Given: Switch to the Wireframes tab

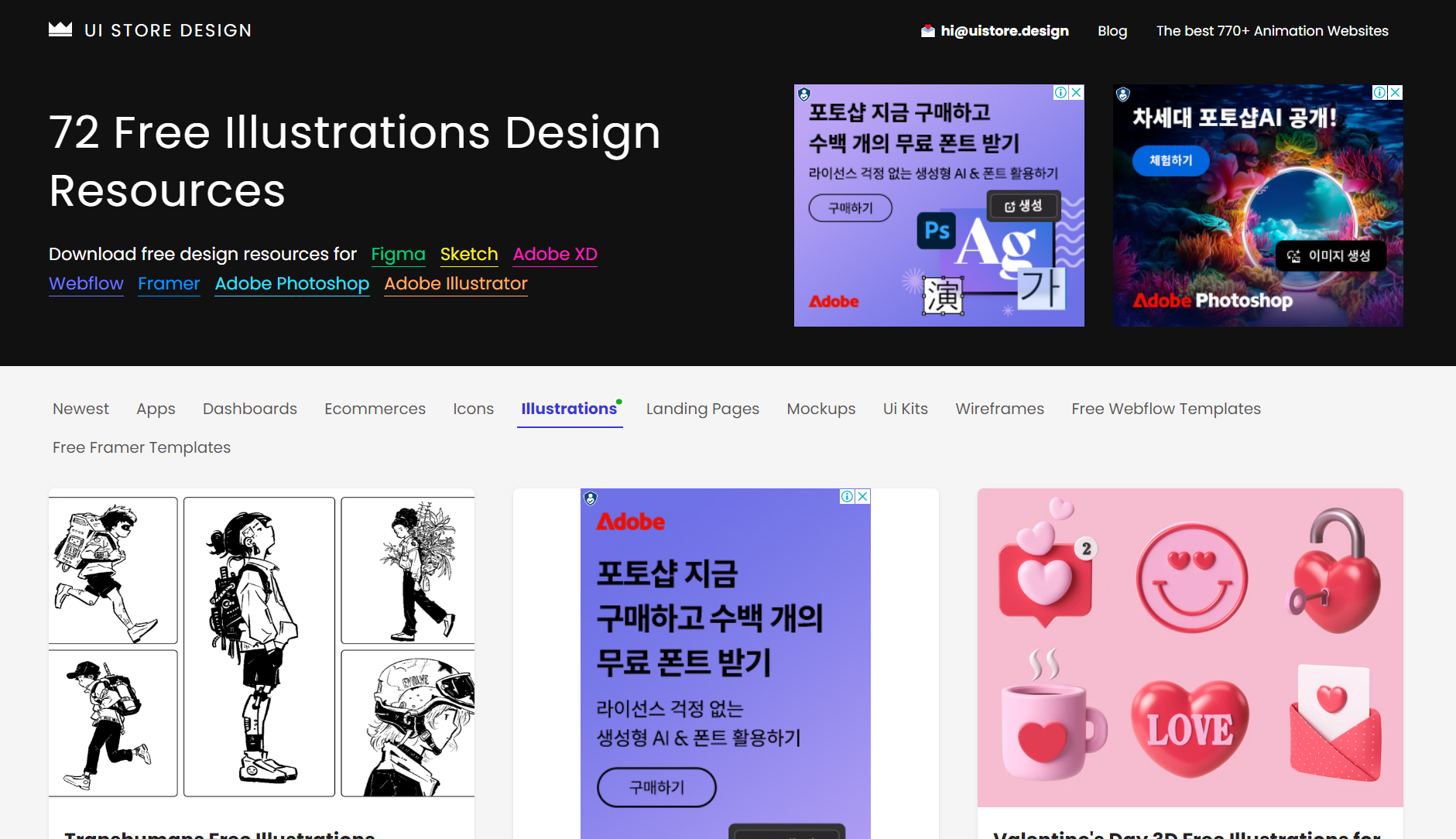Looking at the screenshot, I should [x=999, y=409].
